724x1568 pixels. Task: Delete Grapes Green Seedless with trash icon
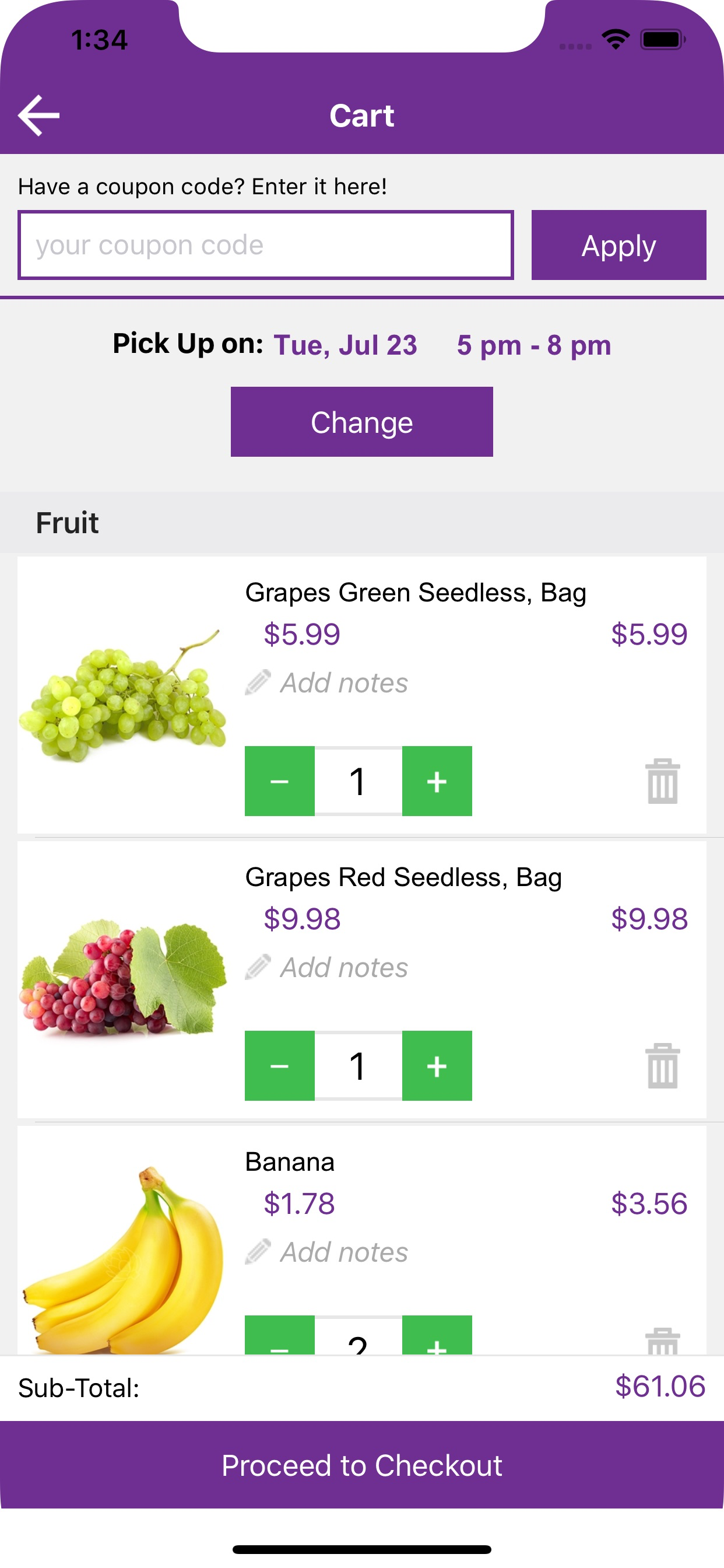pyautogui.click(x=663, y=781)
